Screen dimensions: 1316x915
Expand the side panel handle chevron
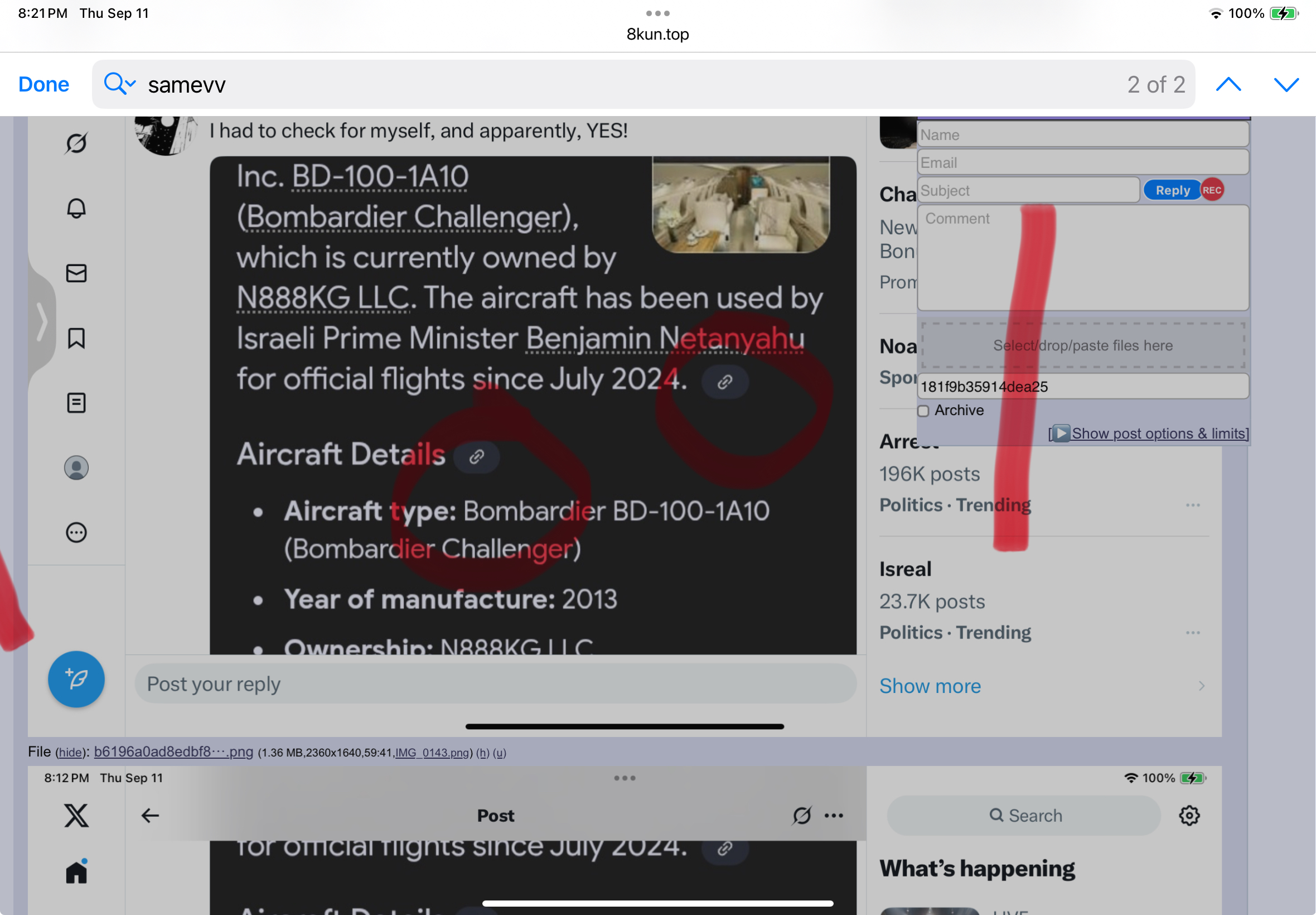click(42, 322)
